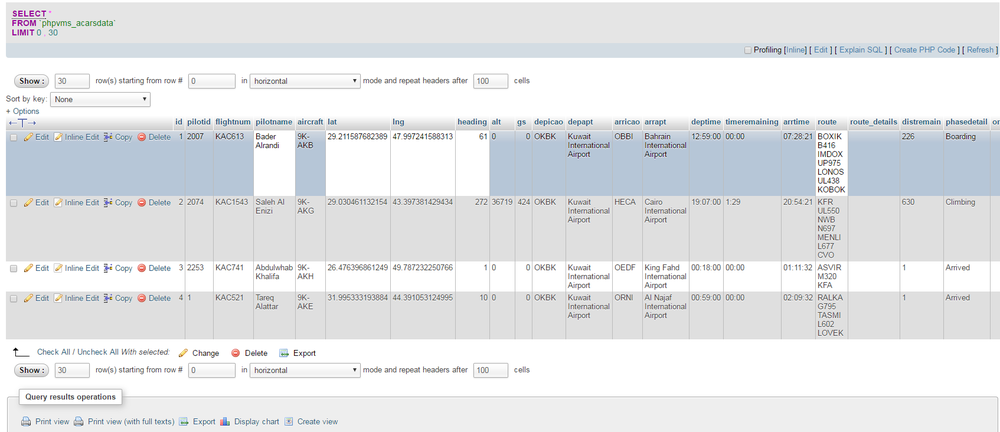Sort by pilotname column header
This screenshot has width=1000, height=432.
tap(273, 122)
